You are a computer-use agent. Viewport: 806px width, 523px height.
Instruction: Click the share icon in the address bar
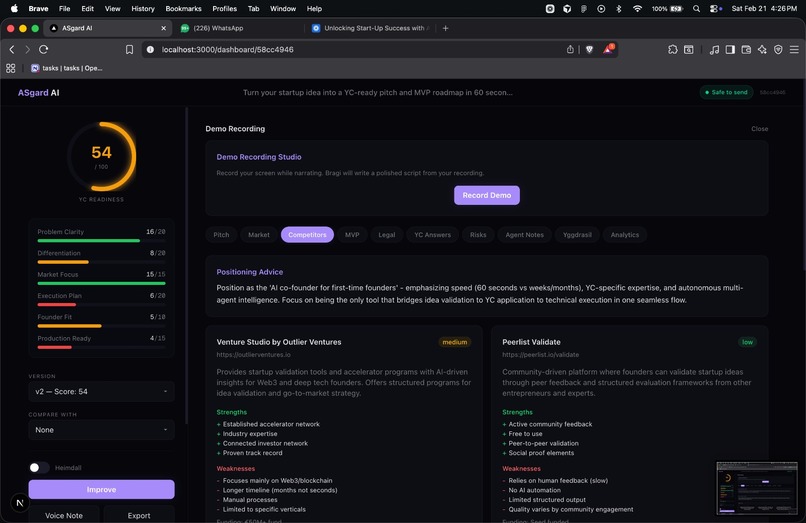click(570, 49)
